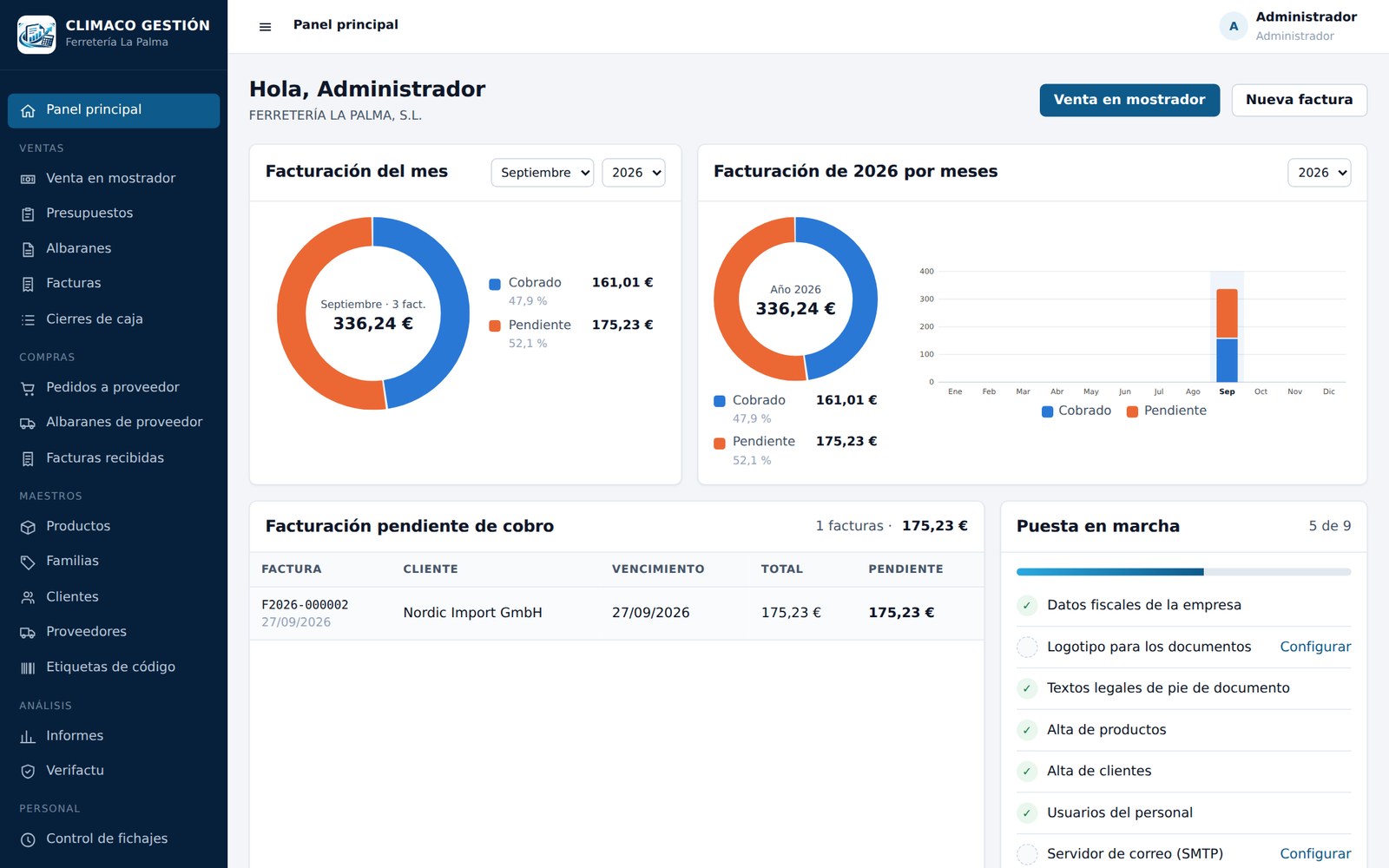This screenshot has height=868, width=1389.
Task: Click the Puesta en marcha progress bar
Action: pyautogui.click(x=1184, y=572)
